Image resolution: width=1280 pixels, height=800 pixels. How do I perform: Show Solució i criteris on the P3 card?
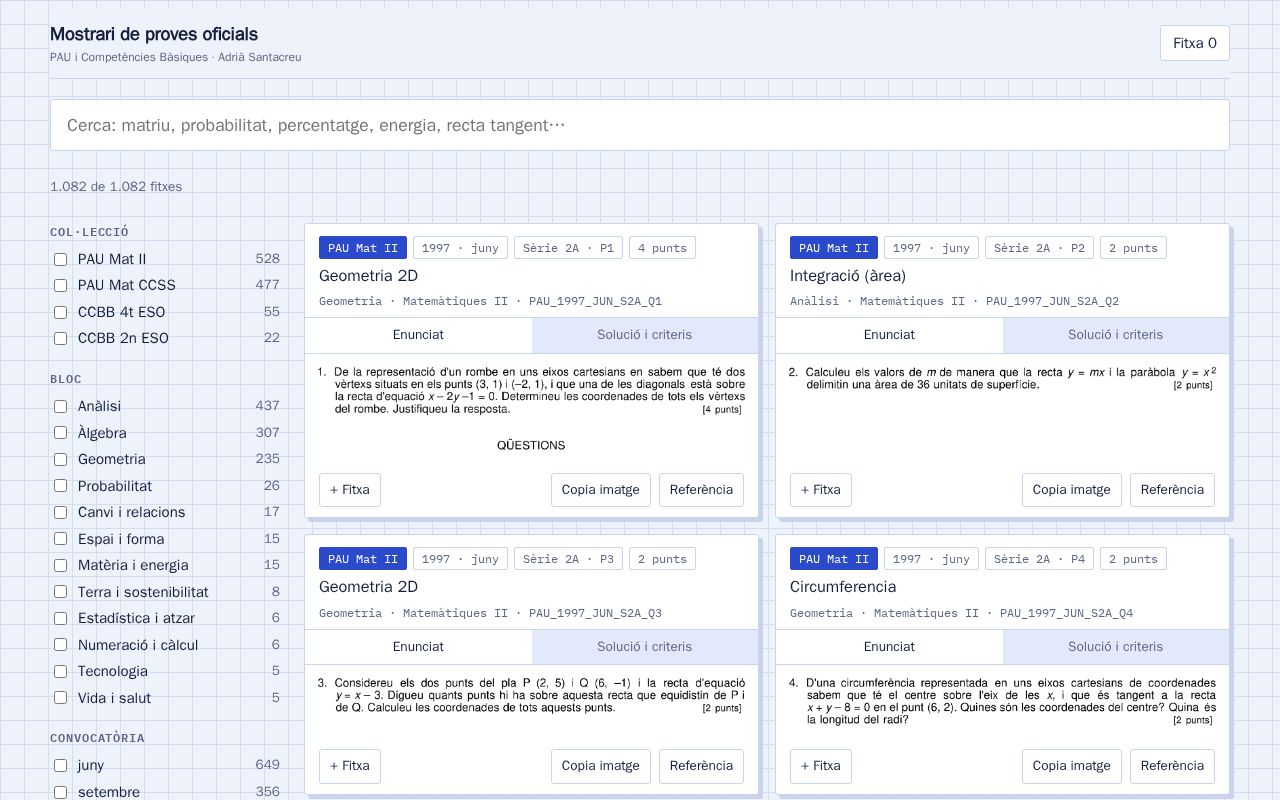(645, 646)
